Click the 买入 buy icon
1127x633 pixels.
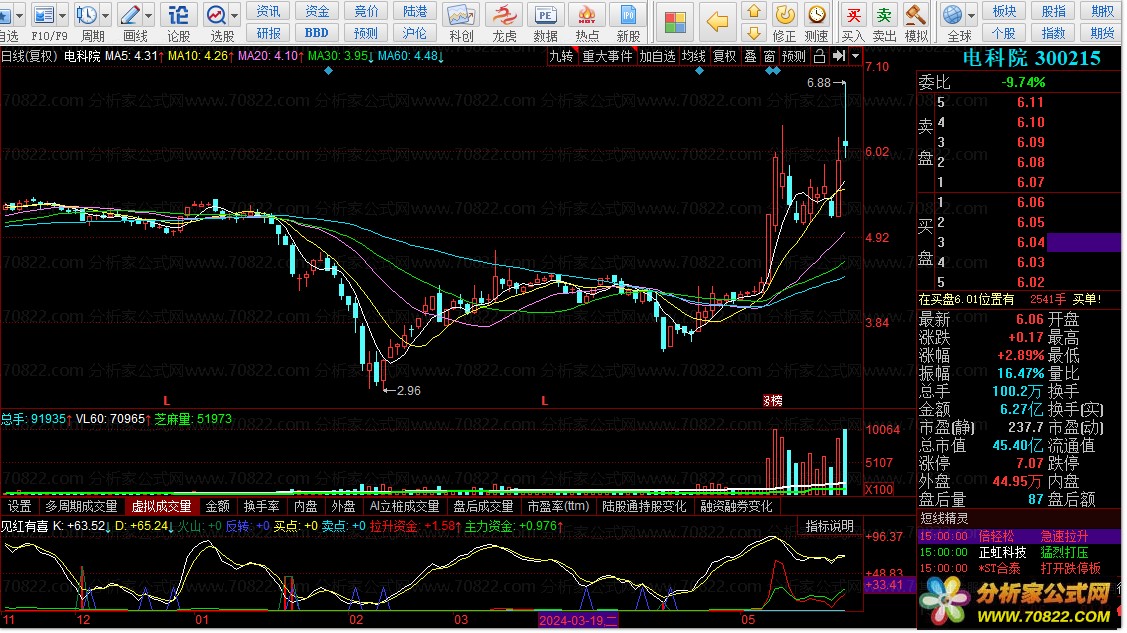pos(853,14)
